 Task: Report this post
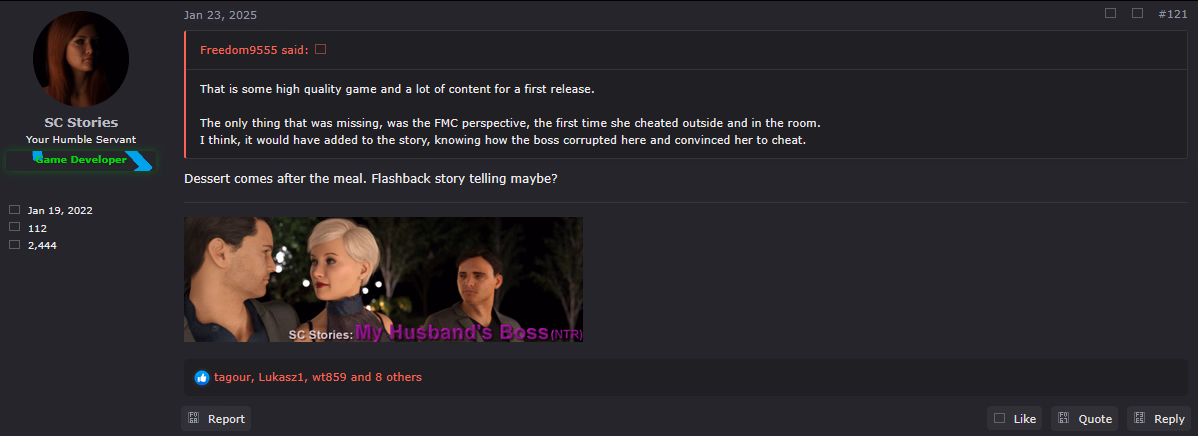click(216, 418)
